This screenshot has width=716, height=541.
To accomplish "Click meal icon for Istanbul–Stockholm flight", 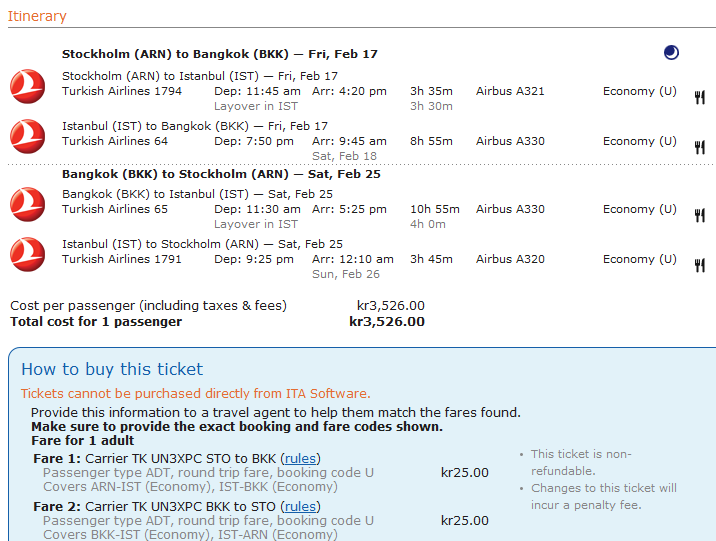I will pos(699,265).
